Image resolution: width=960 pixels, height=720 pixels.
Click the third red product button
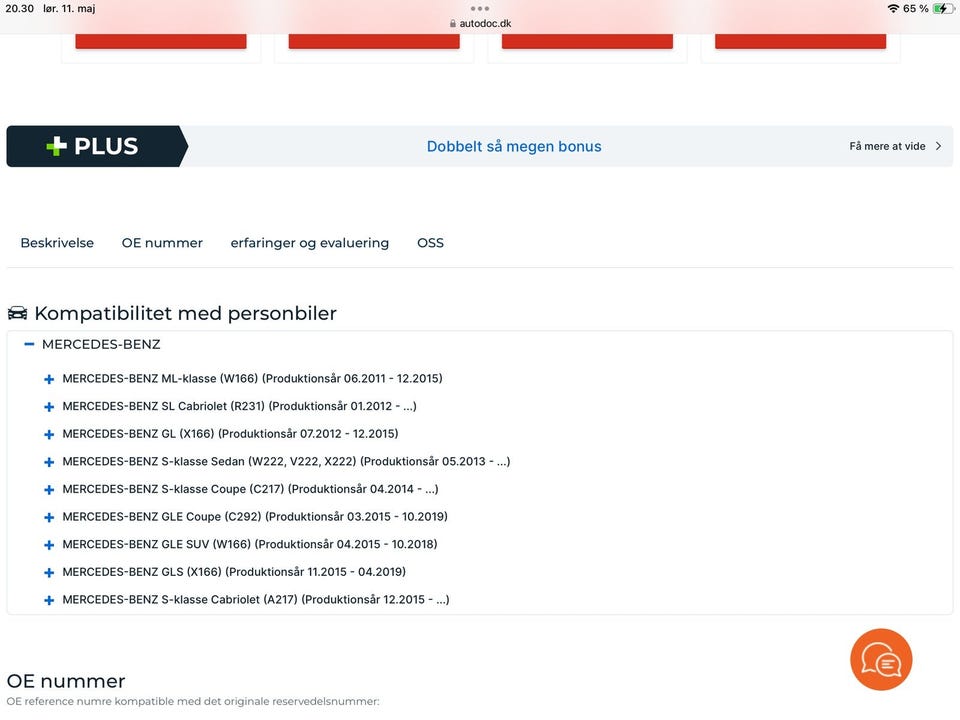tap(587, 41)
